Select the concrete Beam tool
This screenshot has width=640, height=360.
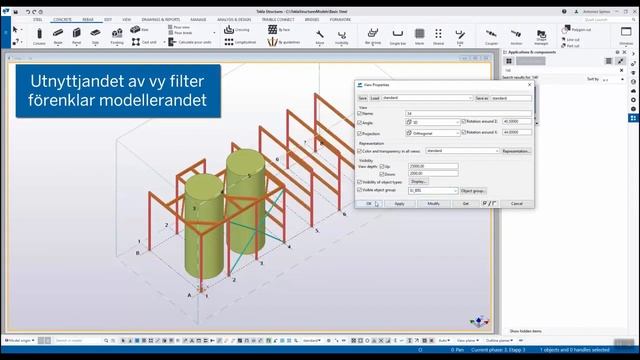tap(58, 36)
